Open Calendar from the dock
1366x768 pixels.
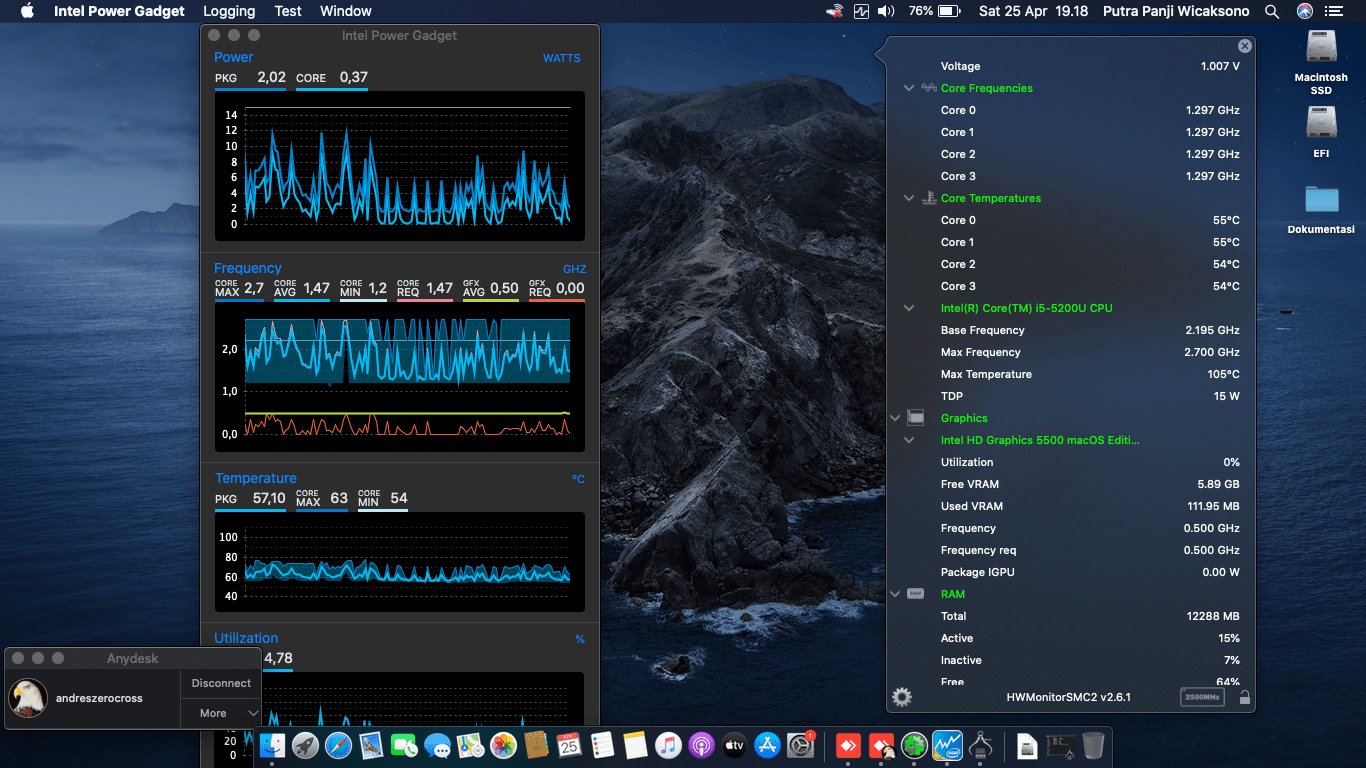point(569,745)
